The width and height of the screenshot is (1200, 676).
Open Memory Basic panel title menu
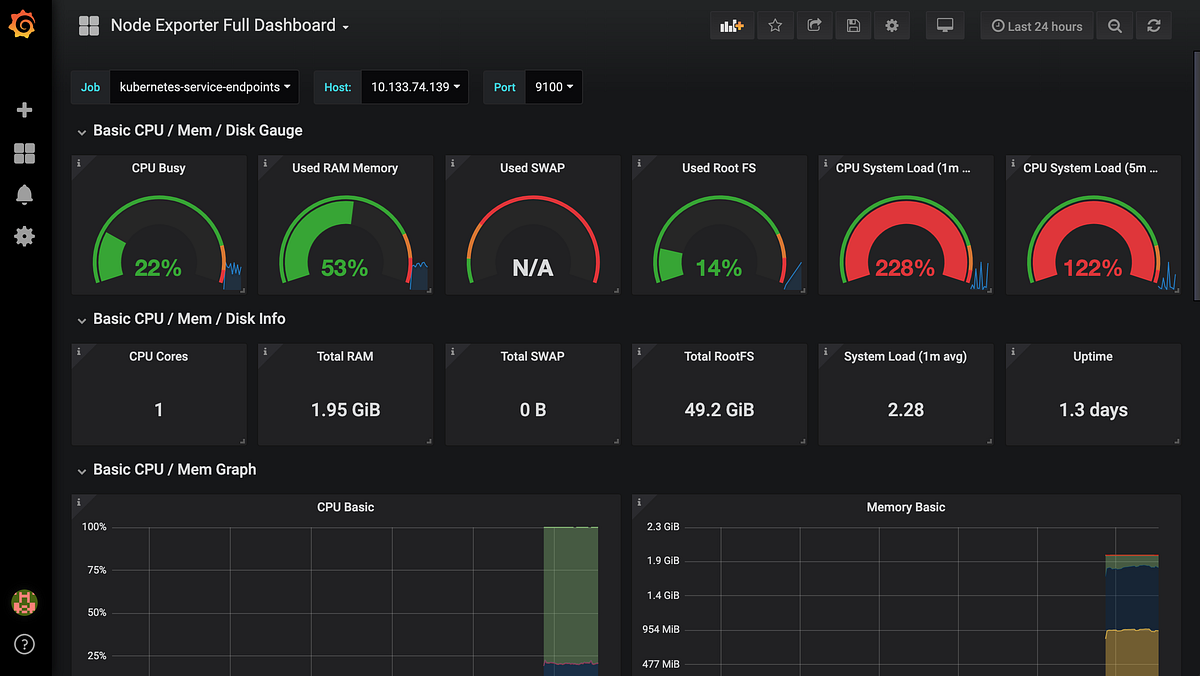click(x=906, y=507)
